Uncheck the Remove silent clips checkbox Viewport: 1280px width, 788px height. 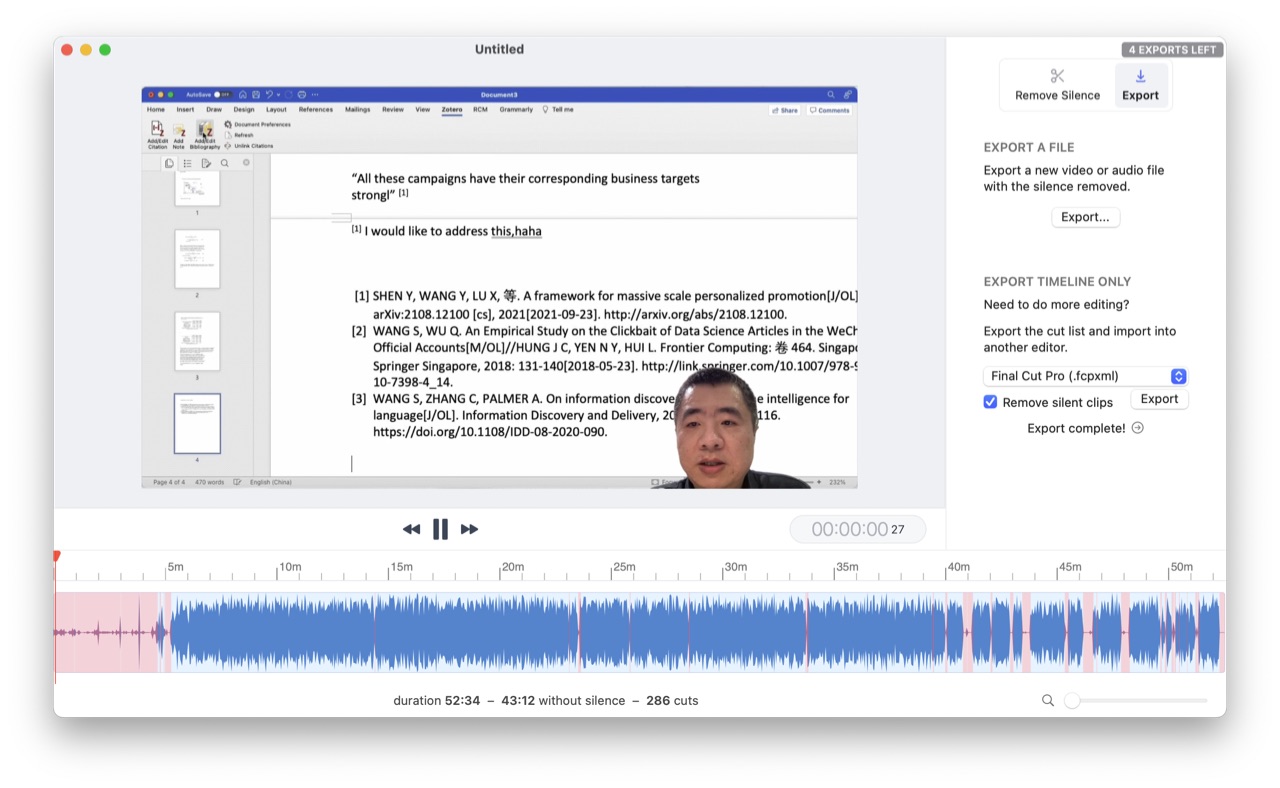click(x=990, y=402)
